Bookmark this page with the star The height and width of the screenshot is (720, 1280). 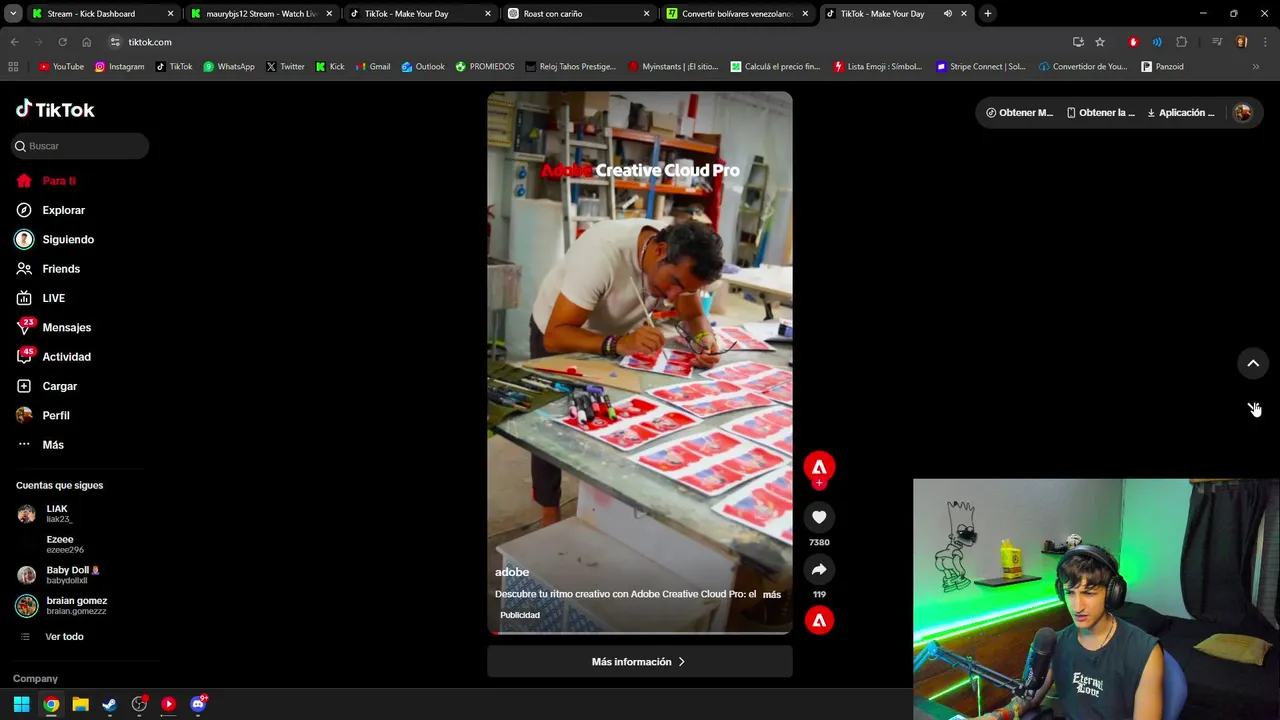[1100, 42]
